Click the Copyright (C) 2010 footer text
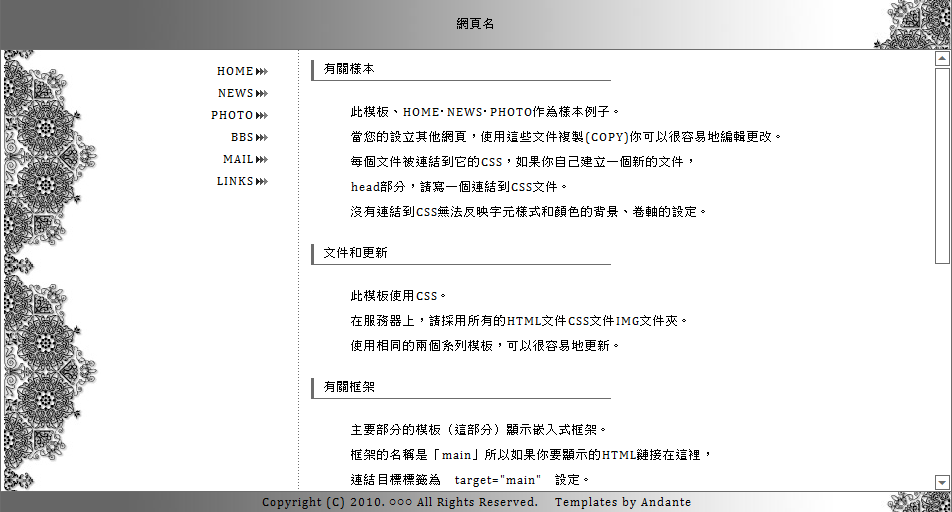The width and height of the screenshot is (952, 512). pos(400,502)
